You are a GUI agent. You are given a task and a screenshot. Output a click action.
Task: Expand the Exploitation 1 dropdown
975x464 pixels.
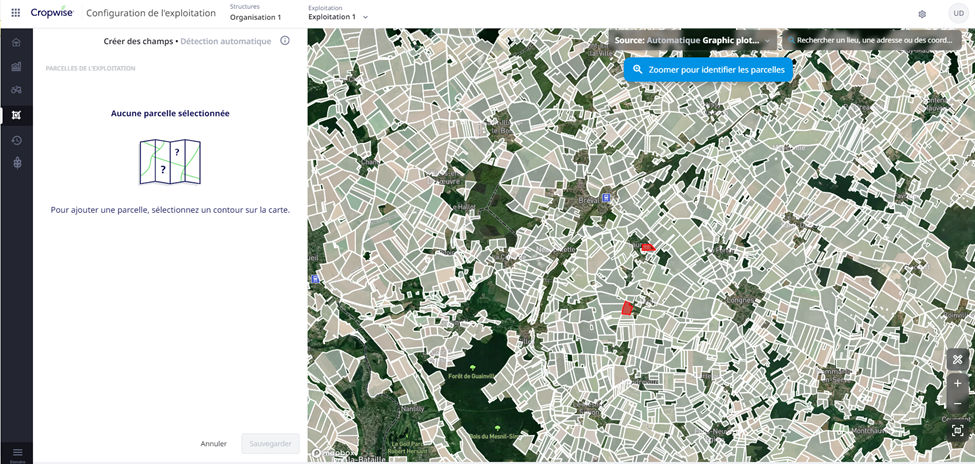pyautogui.click(x=338, y=17)
